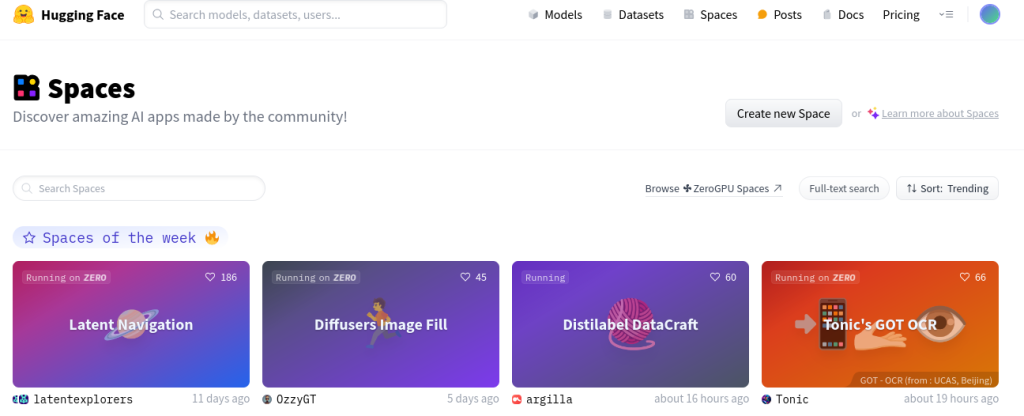Screen dimensions: 1024x416
Task: Click the magnifier icon in top search
Action: coord(158,14)
